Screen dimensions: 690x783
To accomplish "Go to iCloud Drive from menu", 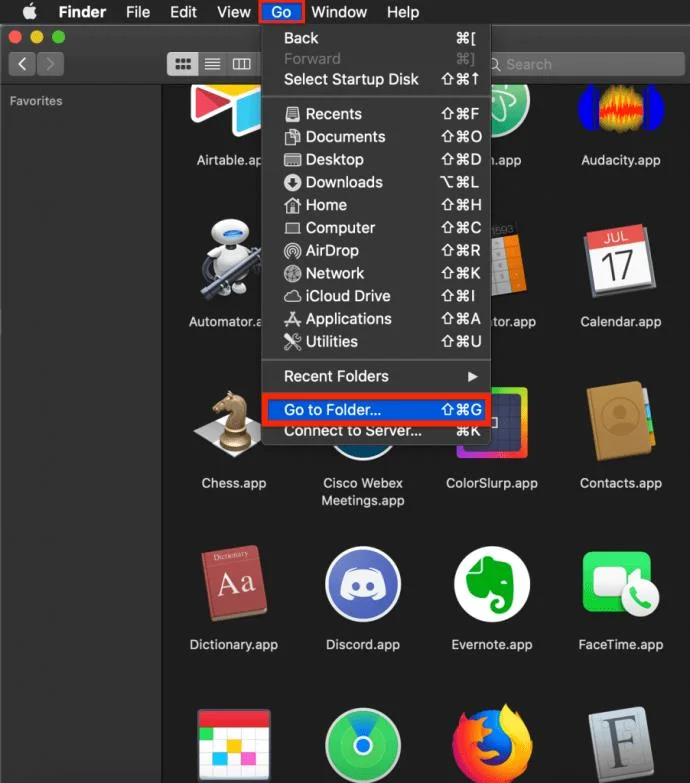I will 376,296.
